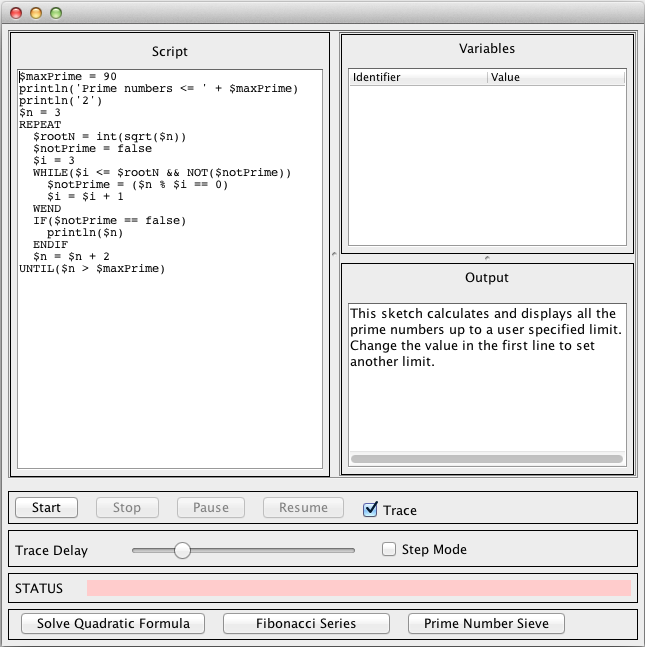
Task: Close the window with red button
Action: pyautogui.click(x=16, y=13)
